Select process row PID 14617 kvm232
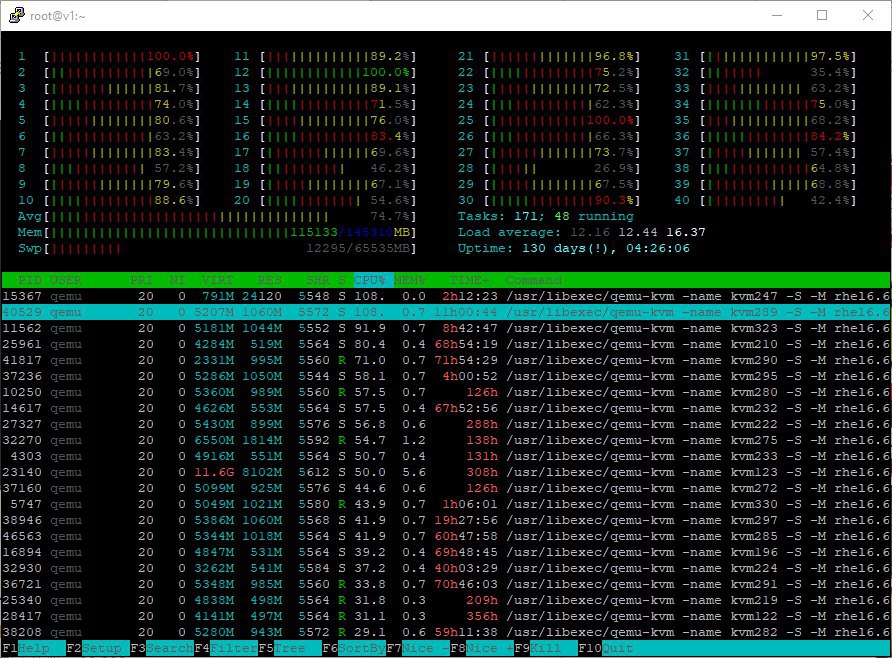 click(x=446, y=408)
